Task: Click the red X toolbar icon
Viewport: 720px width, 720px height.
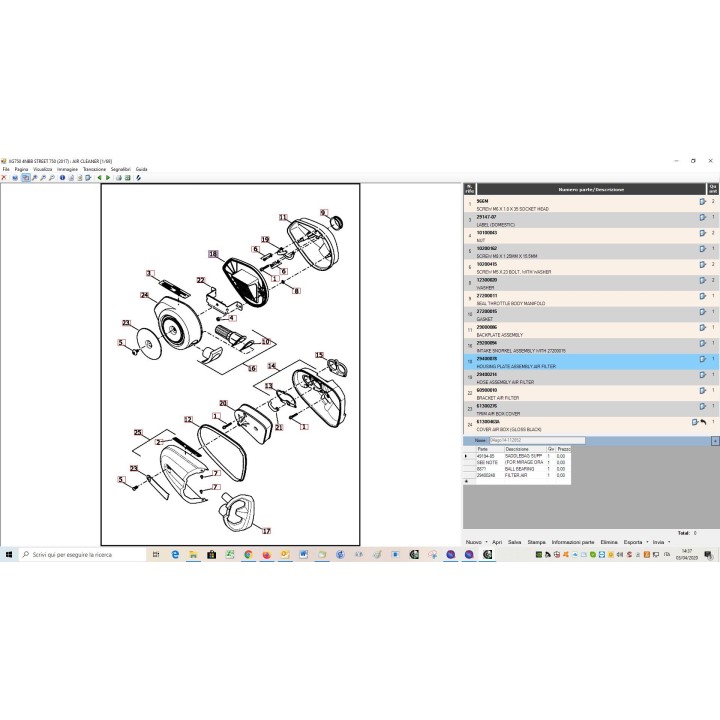Action: coord(4,178)
